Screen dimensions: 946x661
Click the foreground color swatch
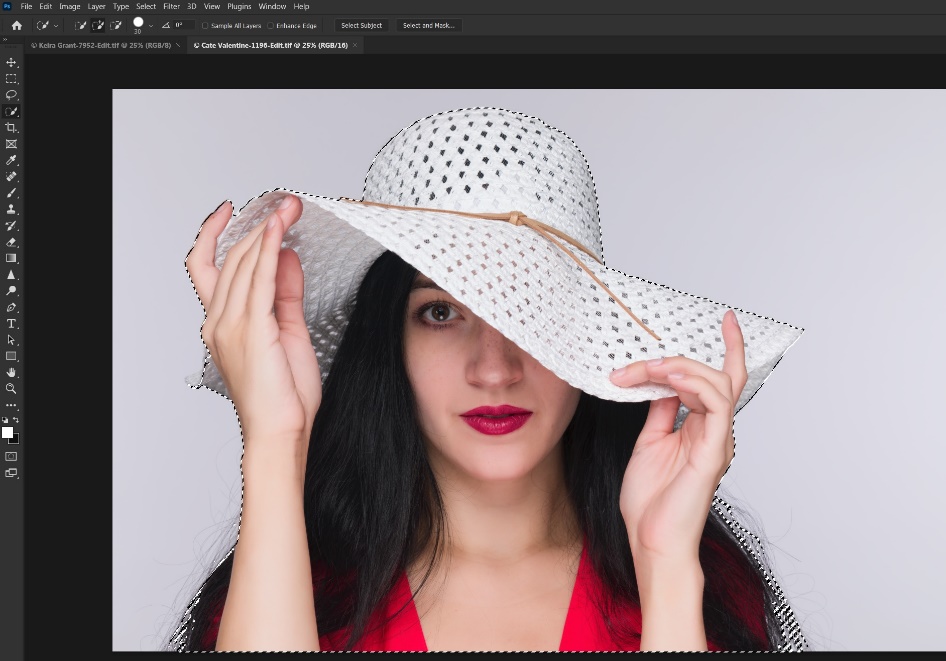coord(7,432)
